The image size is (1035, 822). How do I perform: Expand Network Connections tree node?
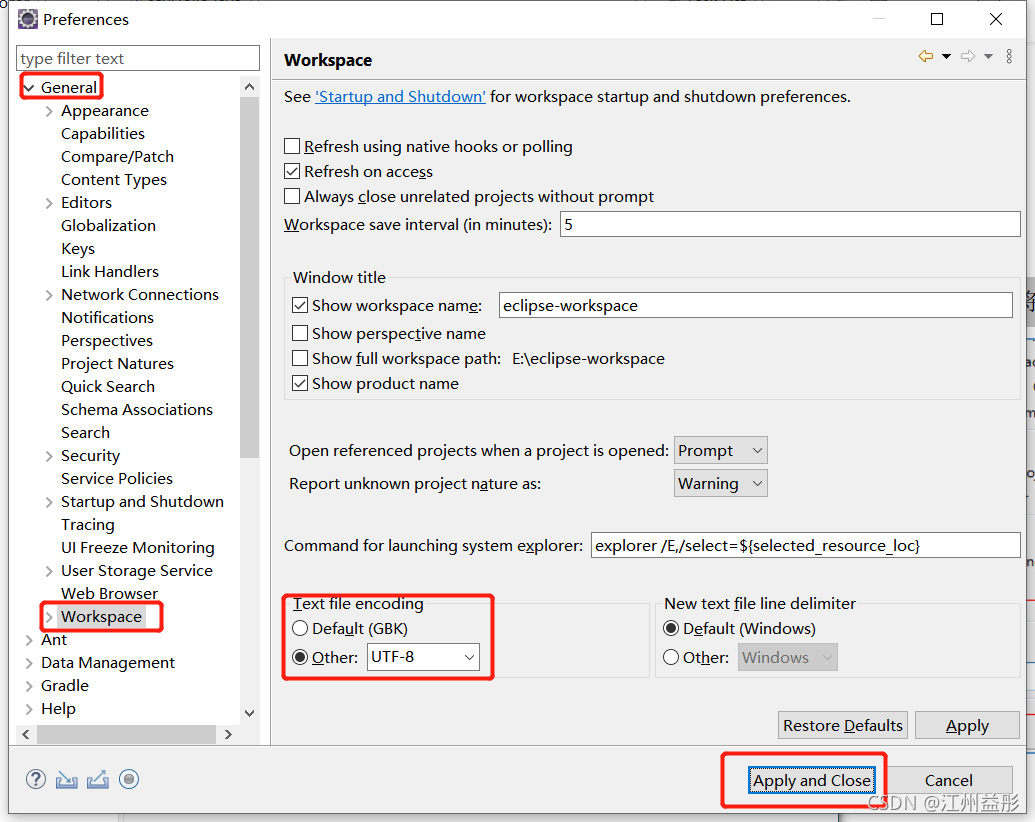pos(49,294)
